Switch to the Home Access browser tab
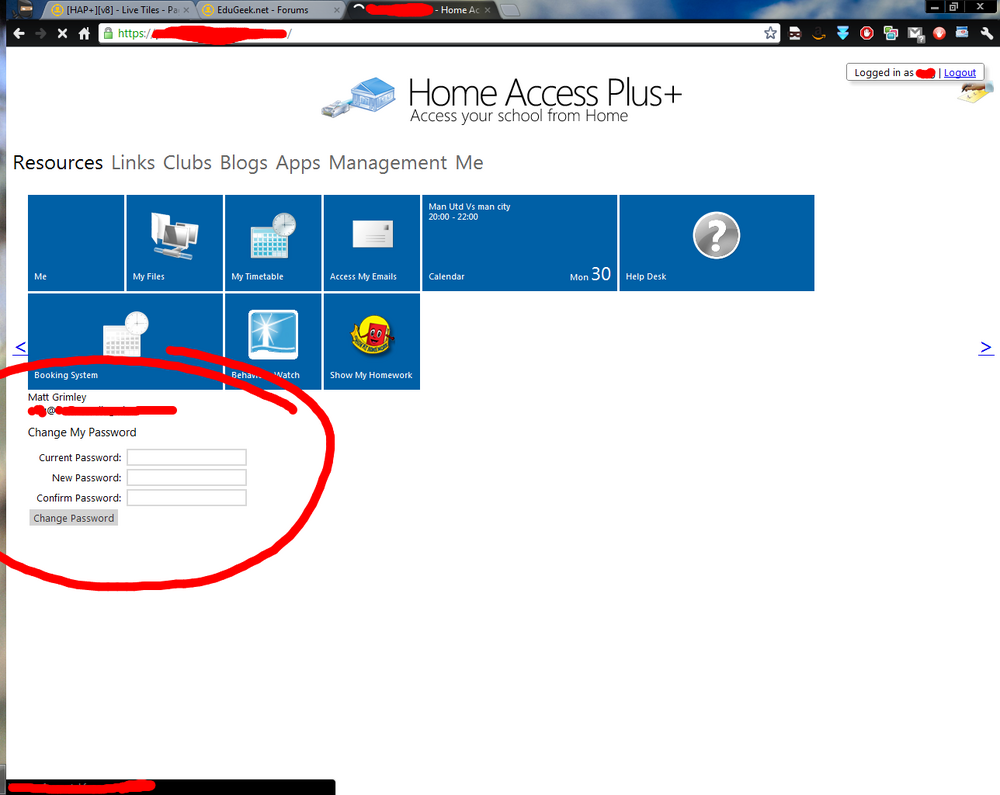The image size is (1000, 795). point(421,10)
